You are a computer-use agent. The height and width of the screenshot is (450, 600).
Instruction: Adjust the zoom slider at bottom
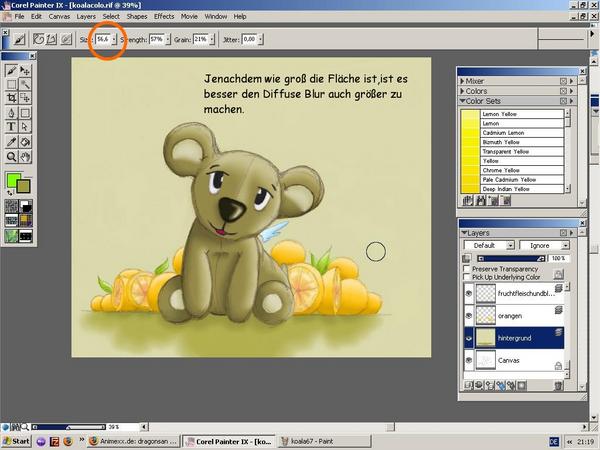[x=69, y=427]
